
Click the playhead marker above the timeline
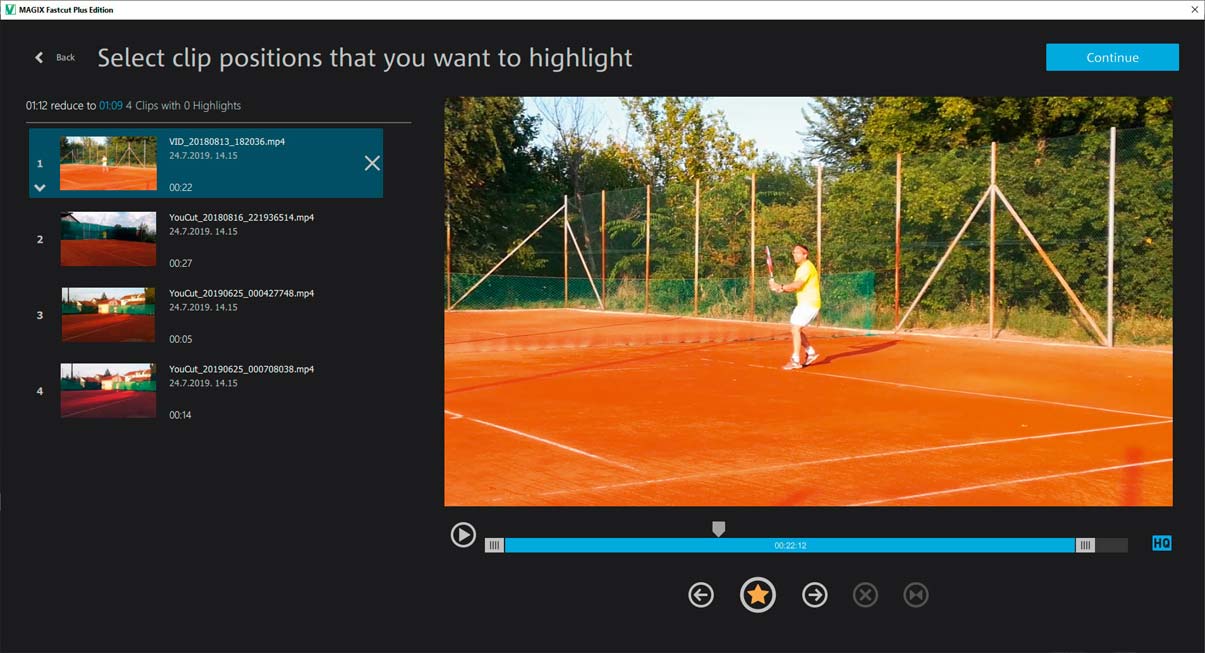(x=718, y=528)
